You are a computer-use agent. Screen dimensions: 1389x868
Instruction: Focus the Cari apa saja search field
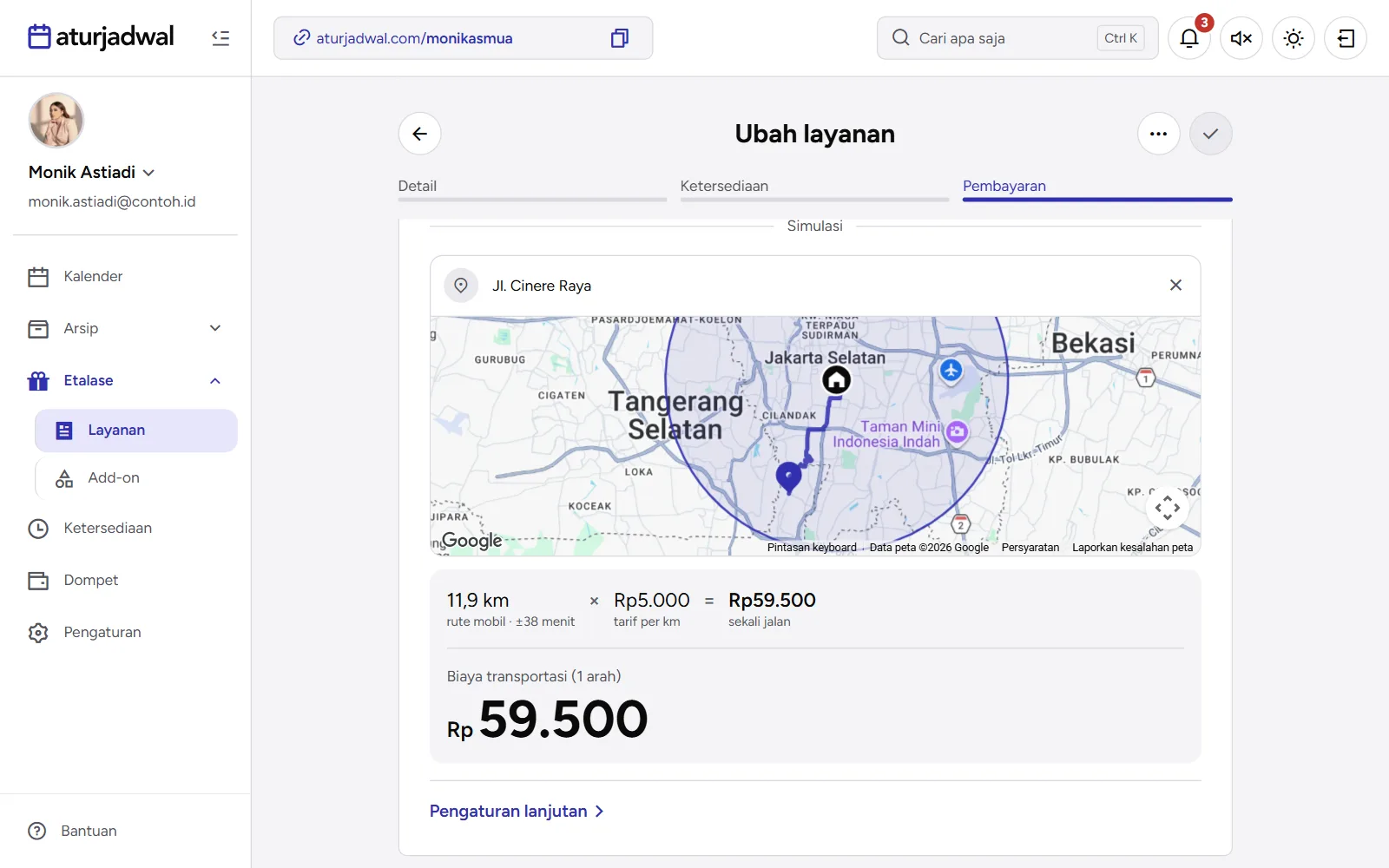1017,38
